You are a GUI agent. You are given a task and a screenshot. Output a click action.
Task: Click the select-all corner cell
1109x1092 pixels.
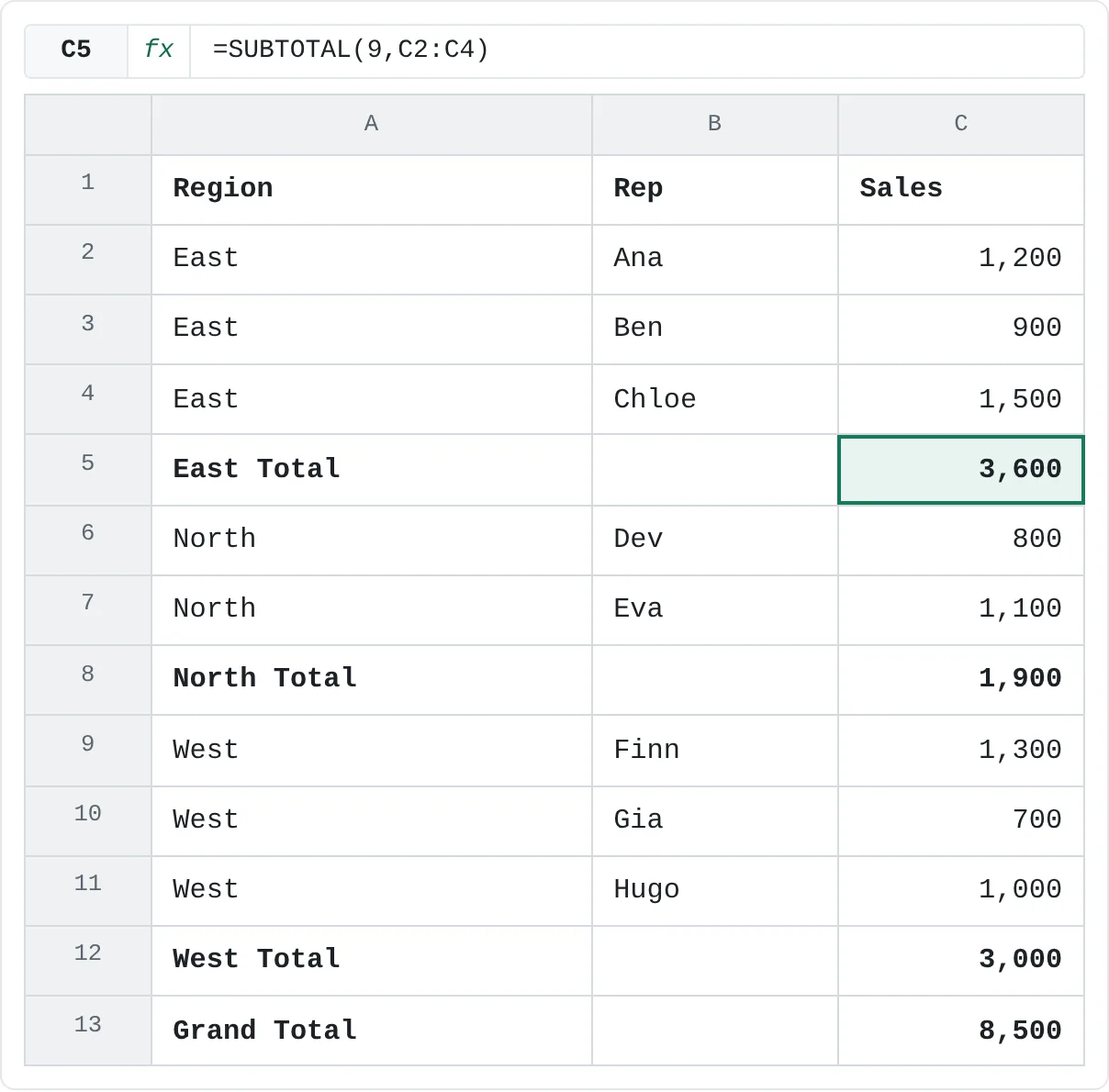tap(88, 125)
